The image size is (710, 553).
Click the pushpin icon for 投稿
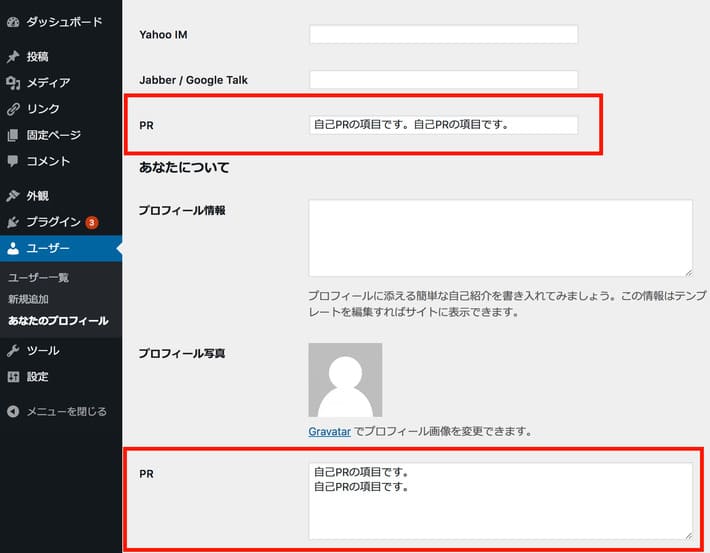(x=13, y=57)
